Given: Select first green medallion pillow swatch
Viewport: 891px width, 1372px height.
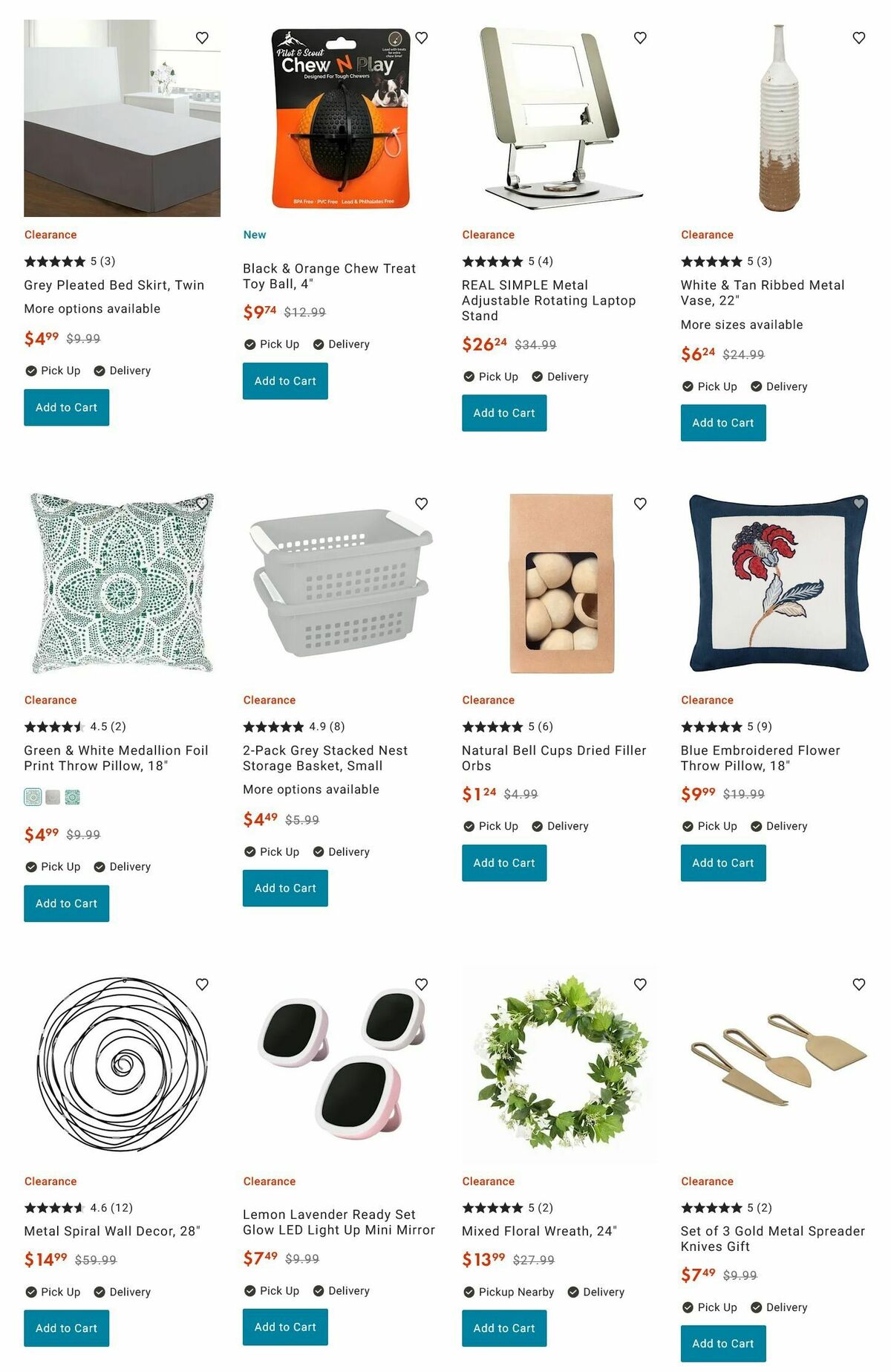Looking at the screenshot, I should (x=33, y=797).
